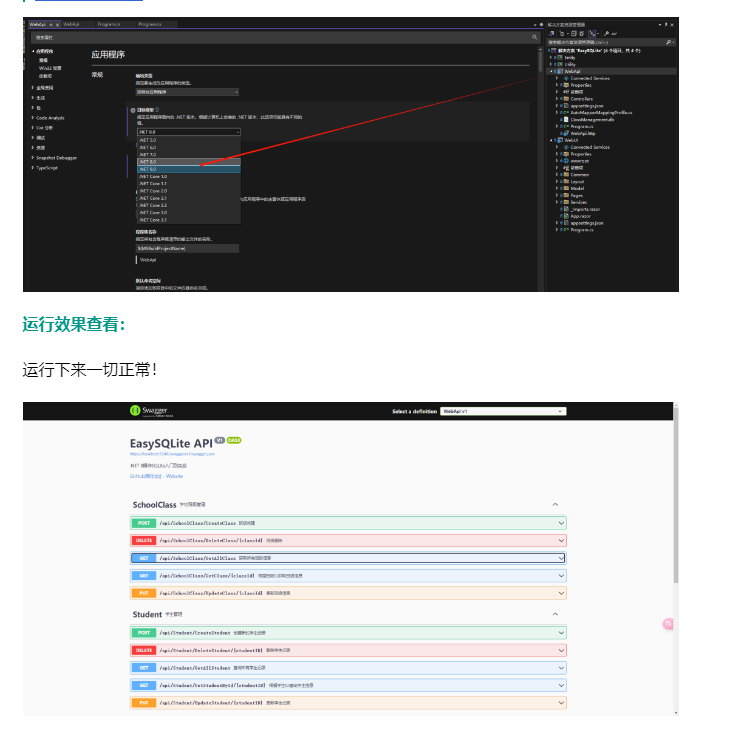Expand GET /api/SchoolClass/GetAllClass endpoint
The height and width of the screenshot is (737, 736).
point(348,558)
